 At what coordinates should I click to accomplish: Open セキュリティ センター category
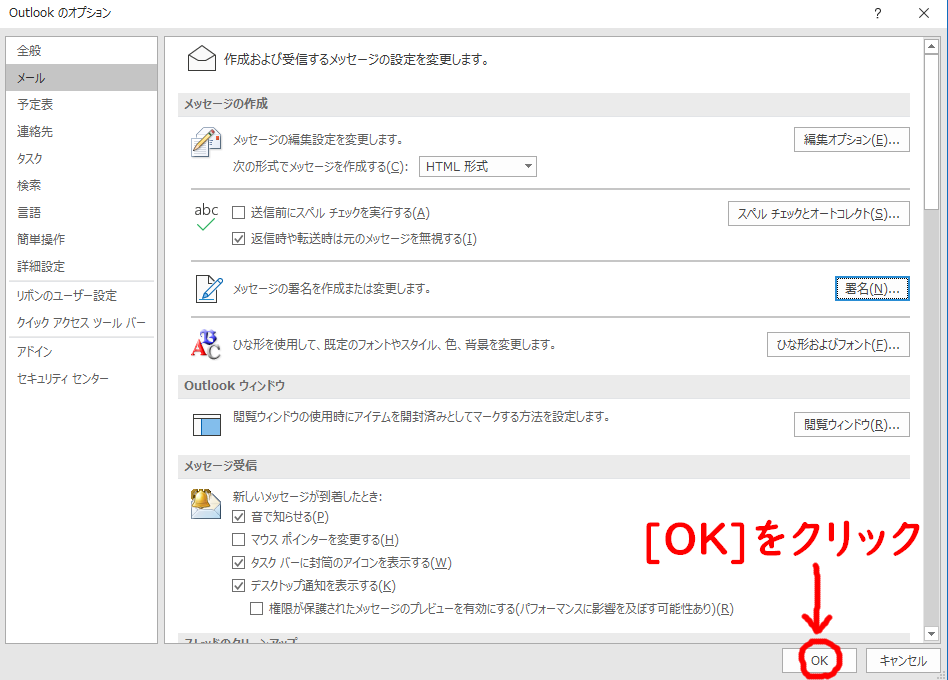[x=82, y=379]
